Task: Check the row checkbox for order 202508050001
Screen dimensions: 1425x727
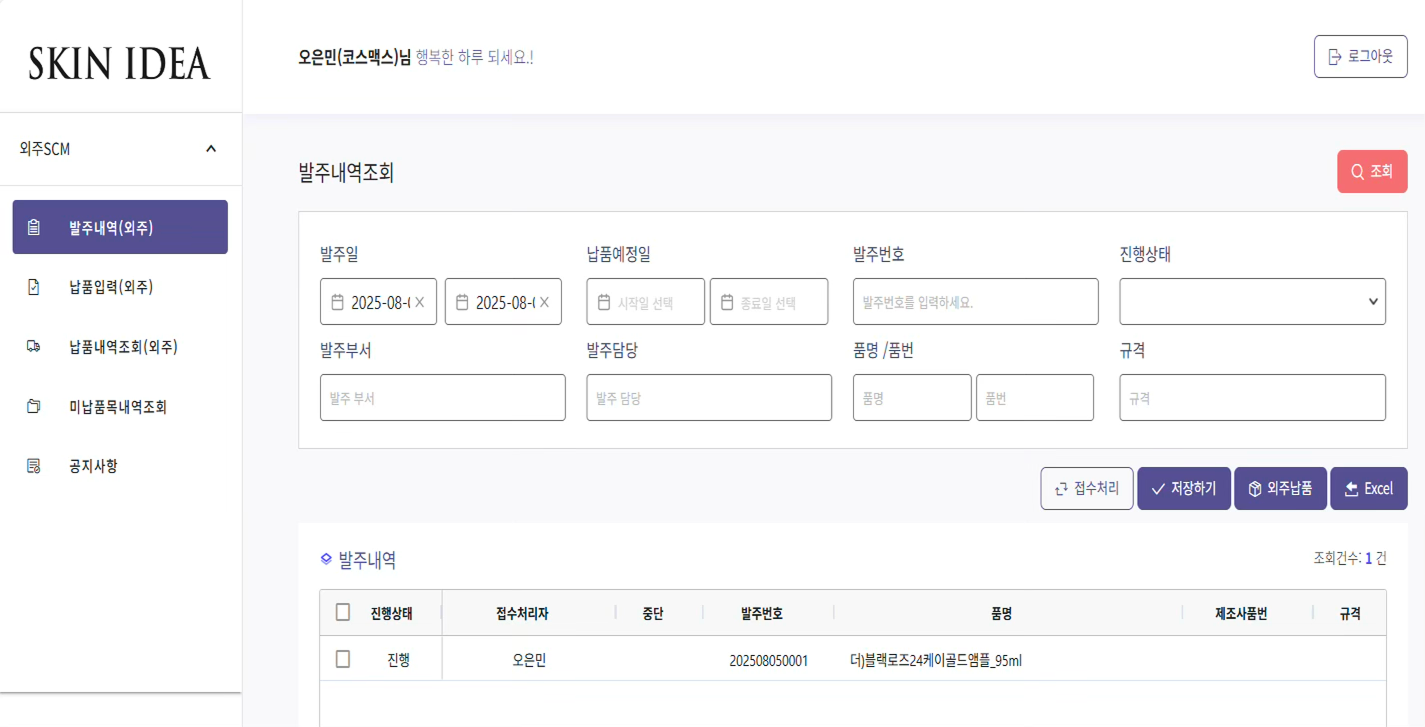Action: pos(343,659)
